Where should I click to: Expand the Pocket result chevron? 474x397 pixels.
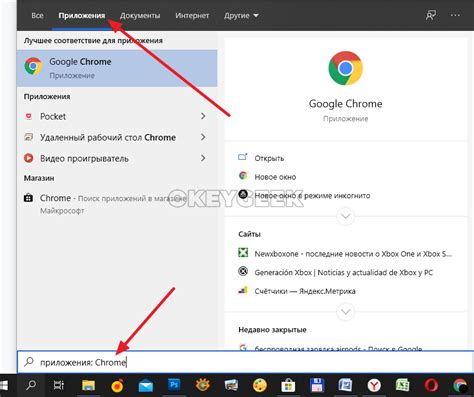(203, 116)
